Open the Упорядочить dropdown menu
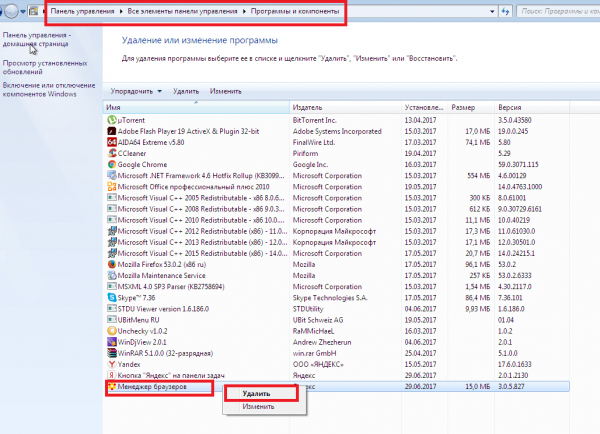This screenshot has height=434, width=600. (x=136, y=90)
